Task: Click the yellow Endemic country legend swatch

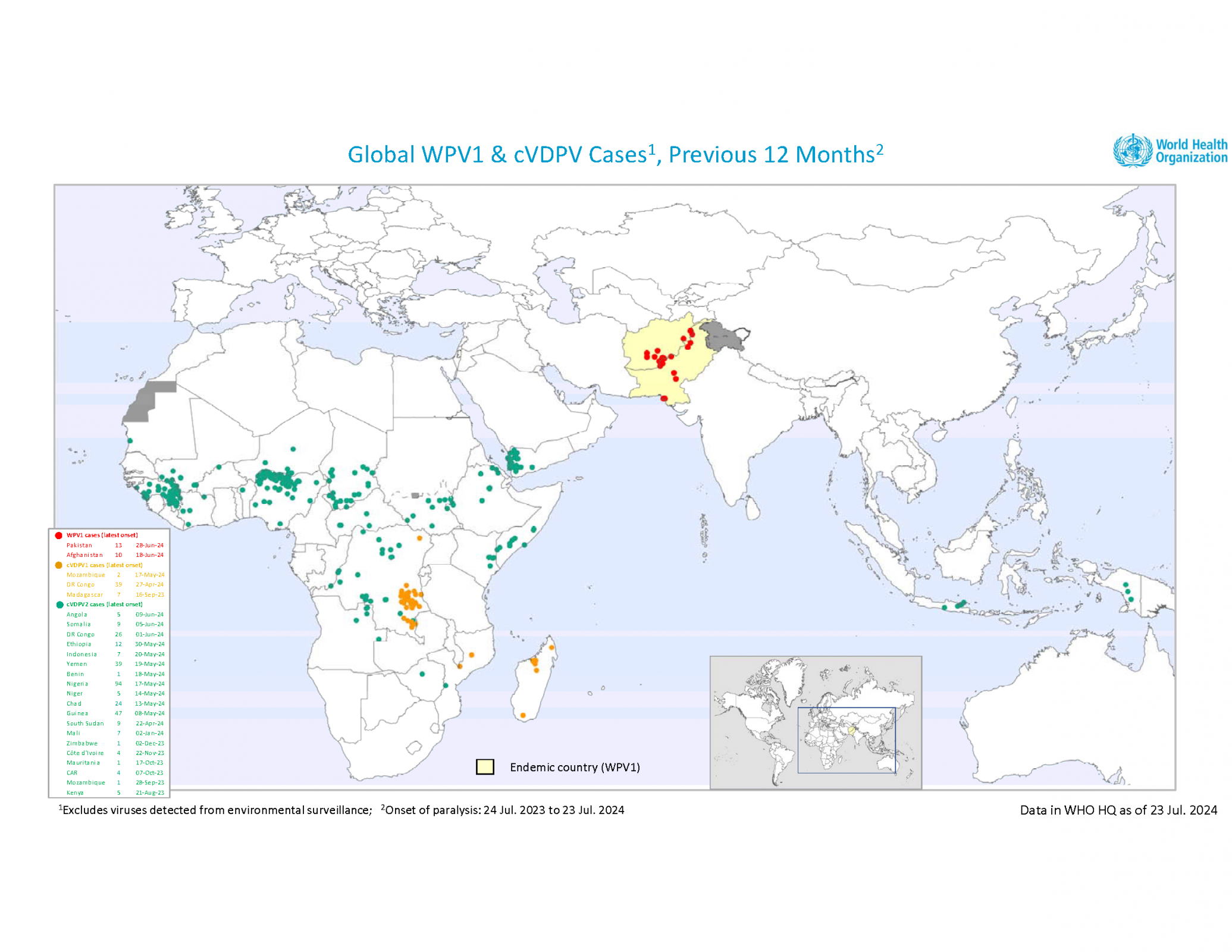Action: (485, 767)
